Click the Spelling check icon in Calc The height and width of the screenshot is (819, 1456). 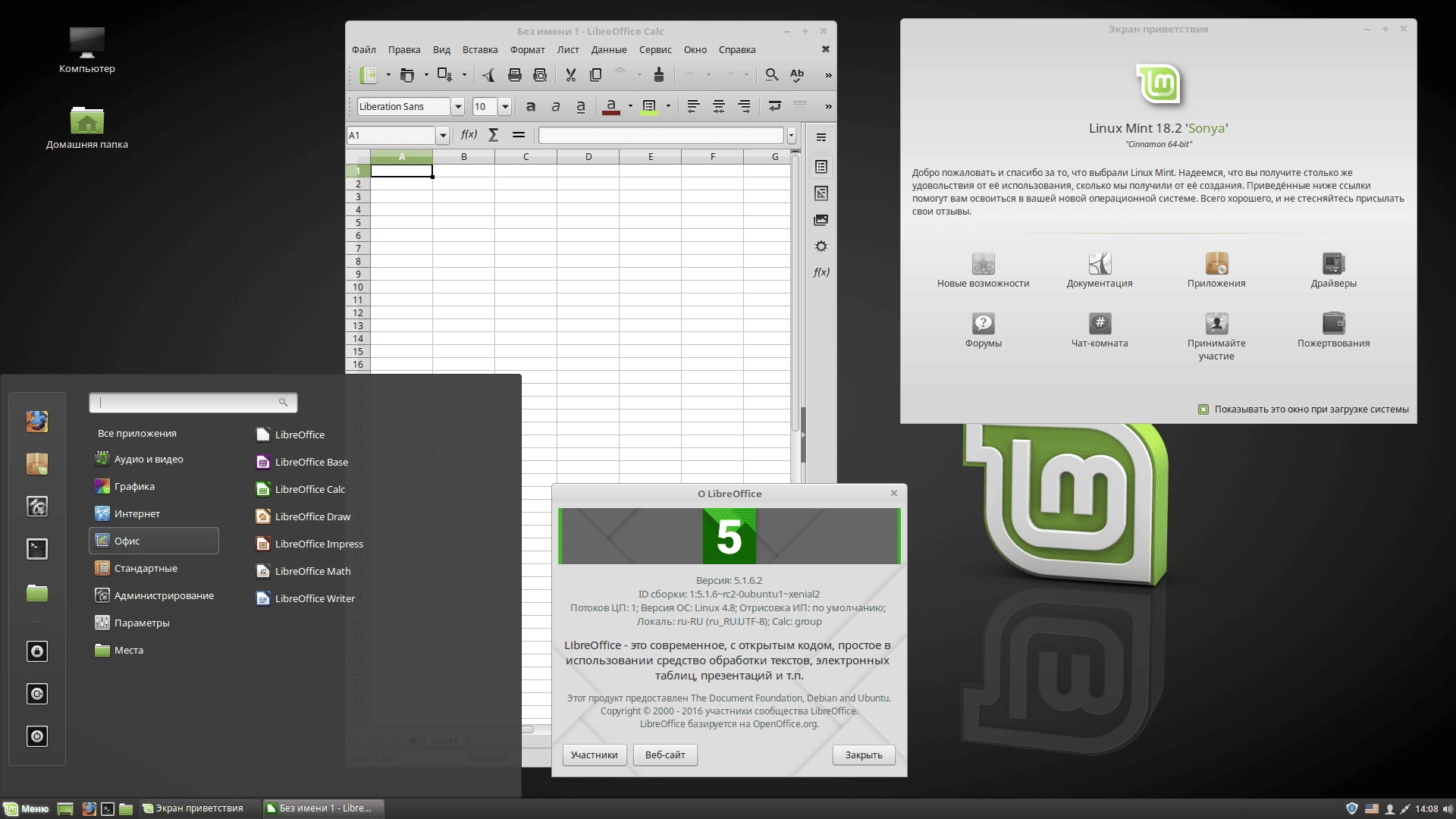pyautogui.click(x=797, y=75)
